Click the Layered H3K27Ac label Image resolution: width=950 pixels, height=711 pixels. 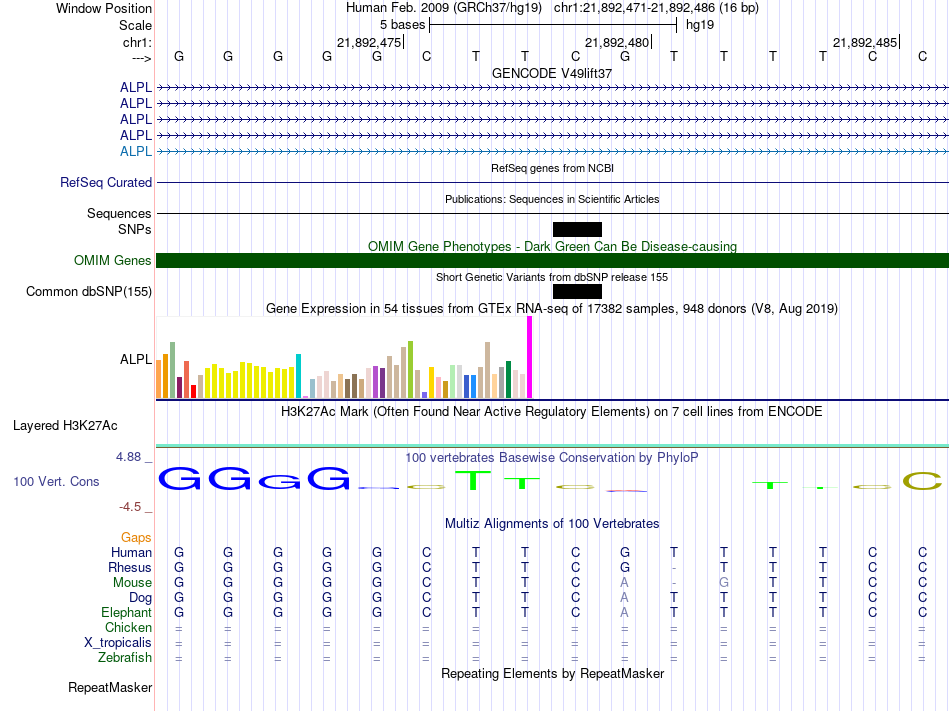click(65, 426)
